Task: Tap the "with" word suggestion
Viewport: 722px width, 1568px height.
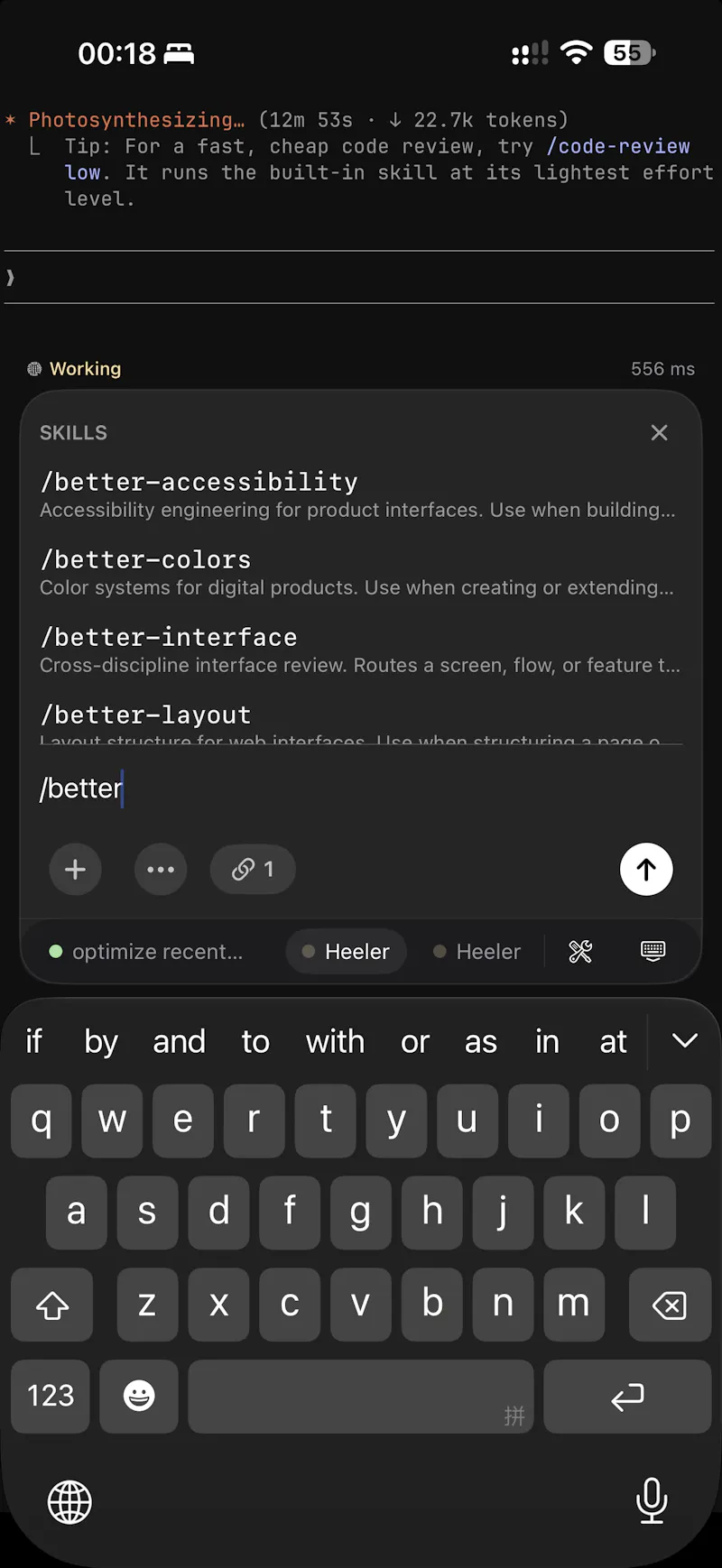Action: click(x=335, y=1041)
